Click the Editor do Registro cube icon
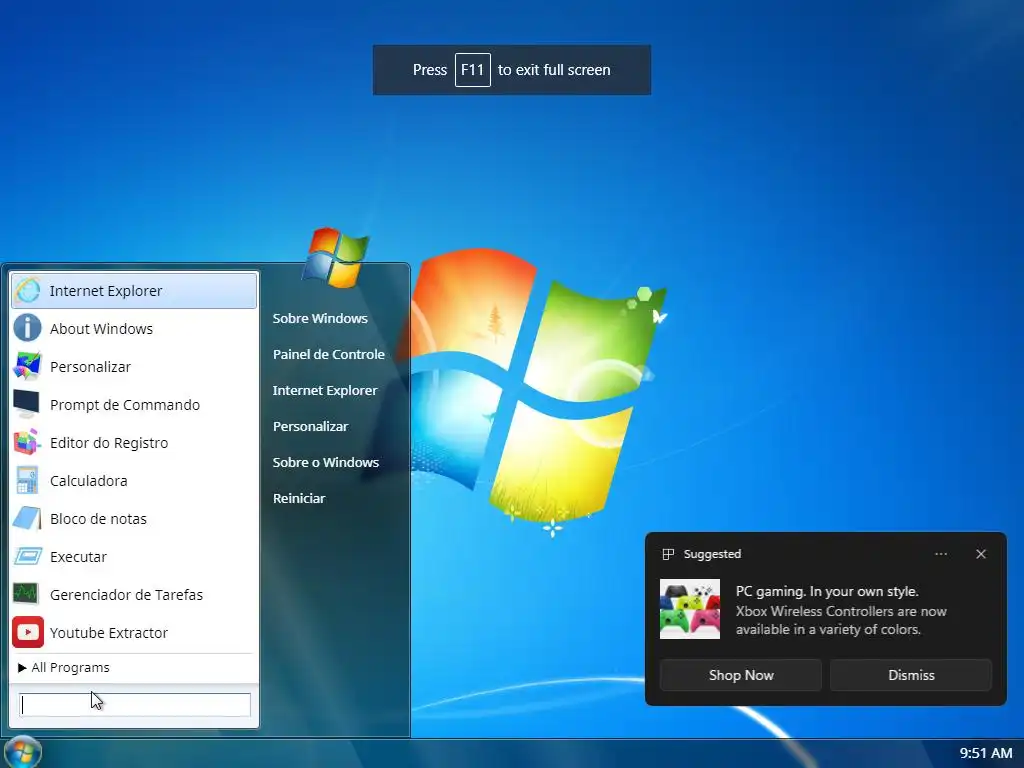This screenshot has height=768, width=1024. (x=27, y=442)
